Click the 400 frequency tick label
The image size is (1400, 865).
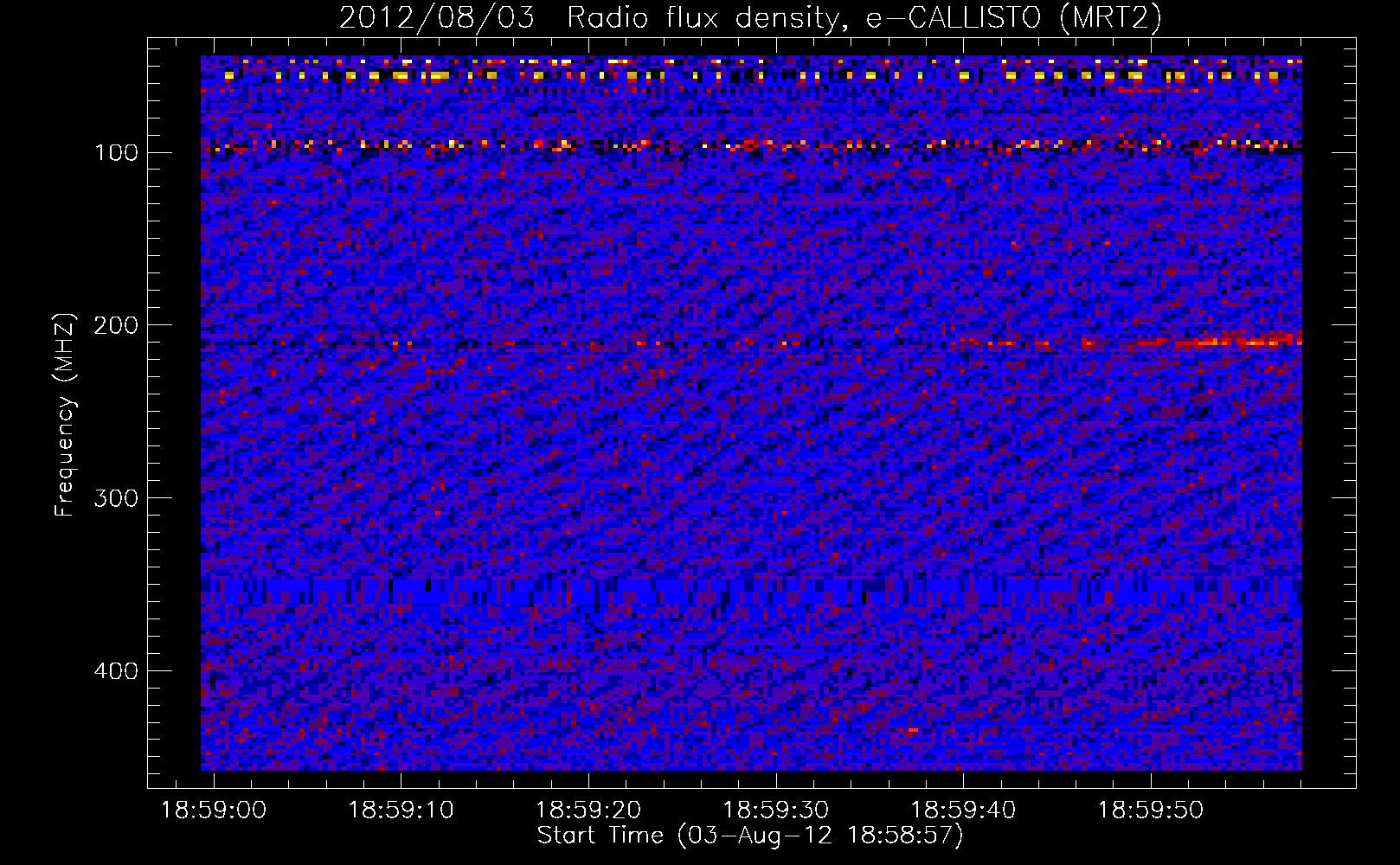coord(116,671)
